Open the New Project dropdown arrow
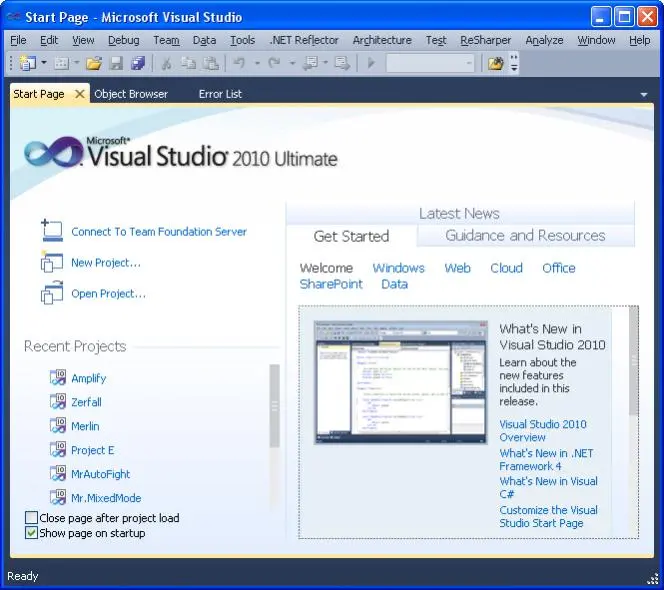The width and height of the screenshot is (664, 590). click(44, 63)
